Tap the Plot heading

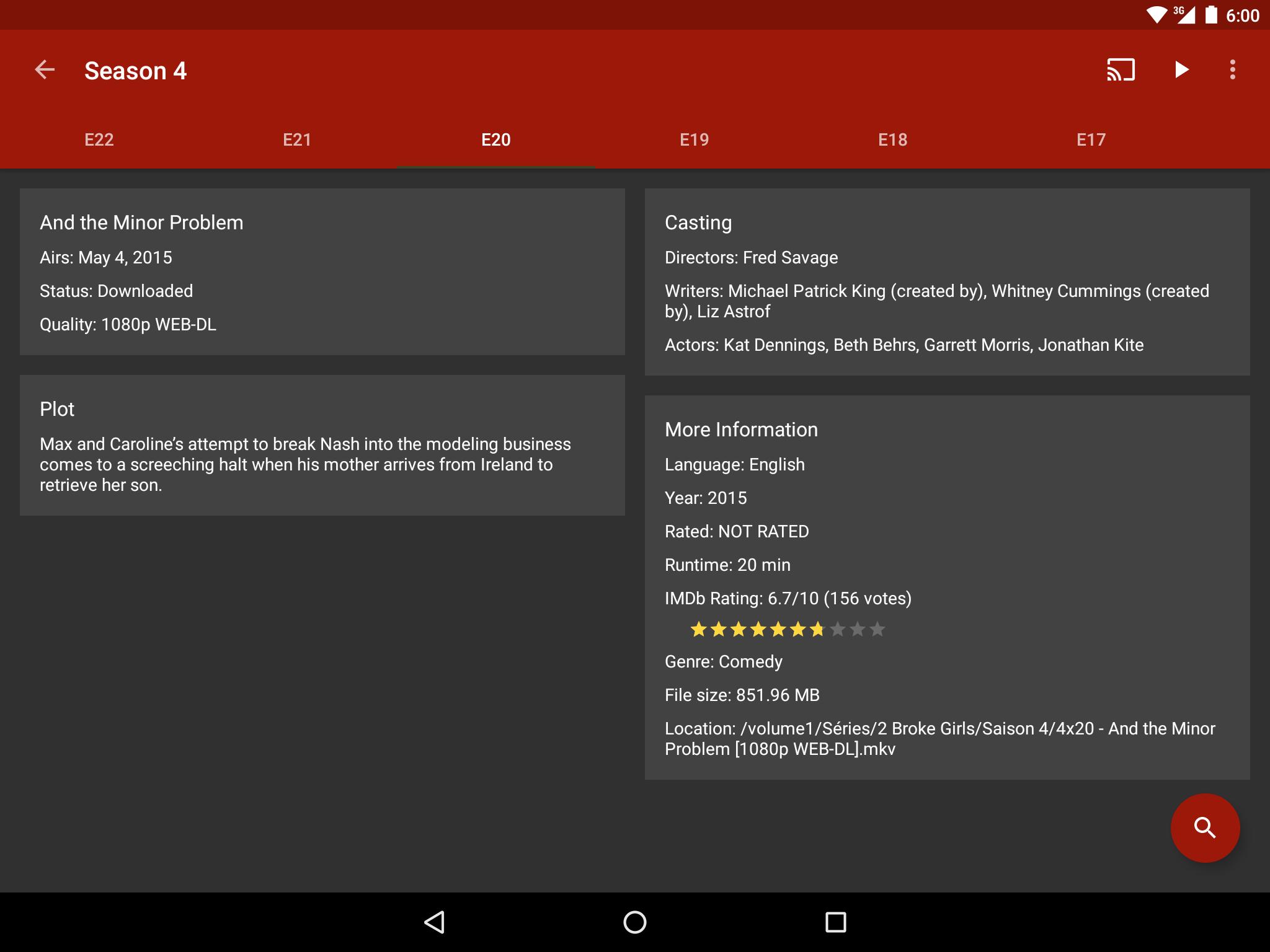pos(57,409)
